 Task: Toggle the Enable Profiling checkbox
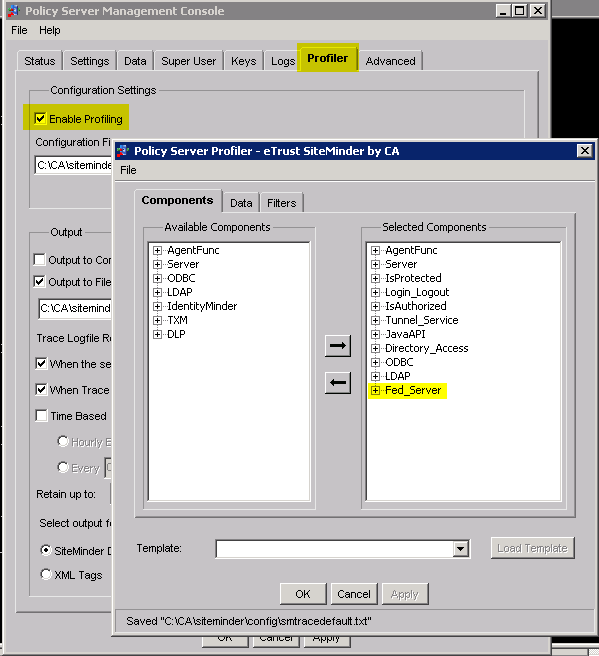[x=40, y=119]
